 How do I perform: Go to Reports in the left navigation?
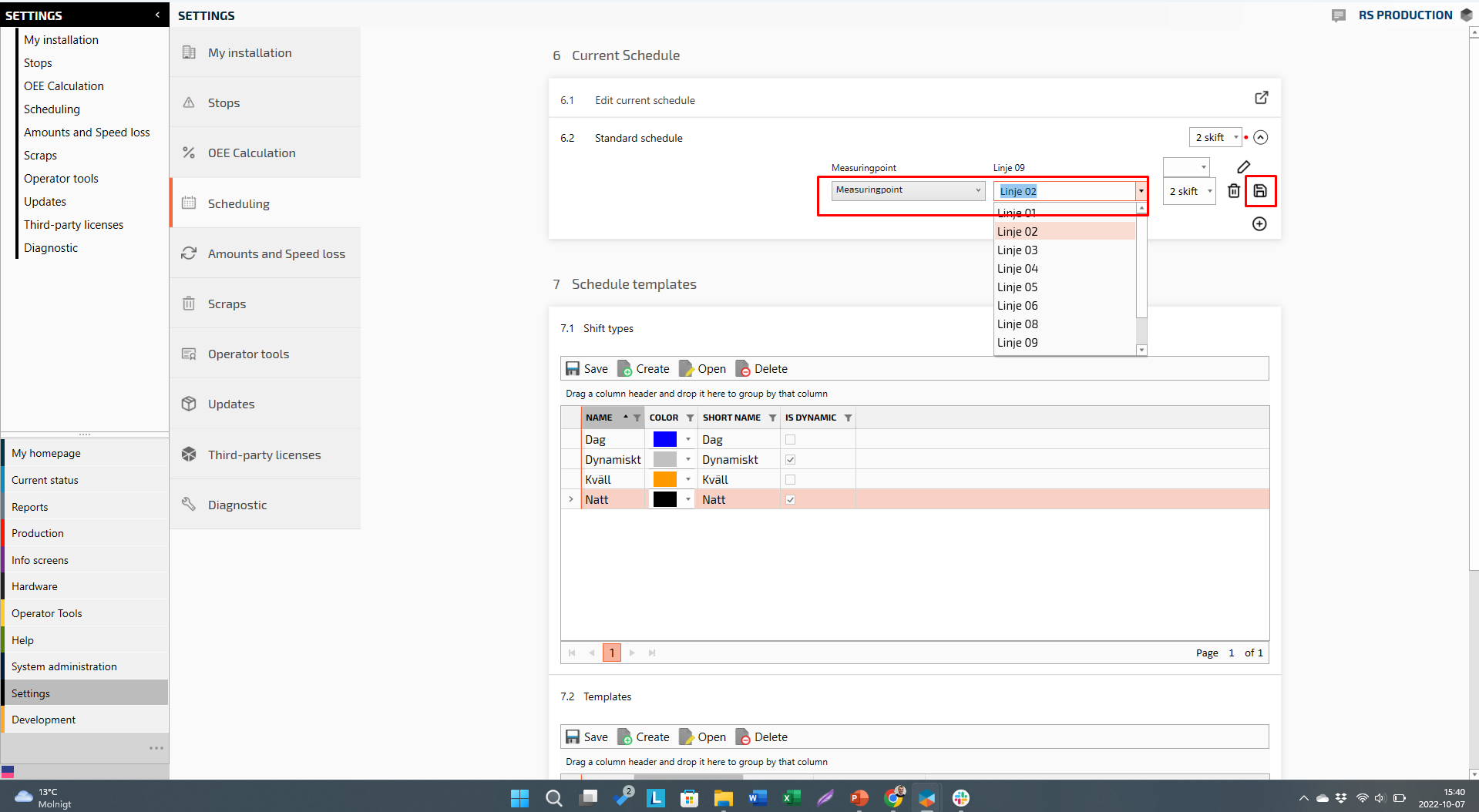pos(30,507)
